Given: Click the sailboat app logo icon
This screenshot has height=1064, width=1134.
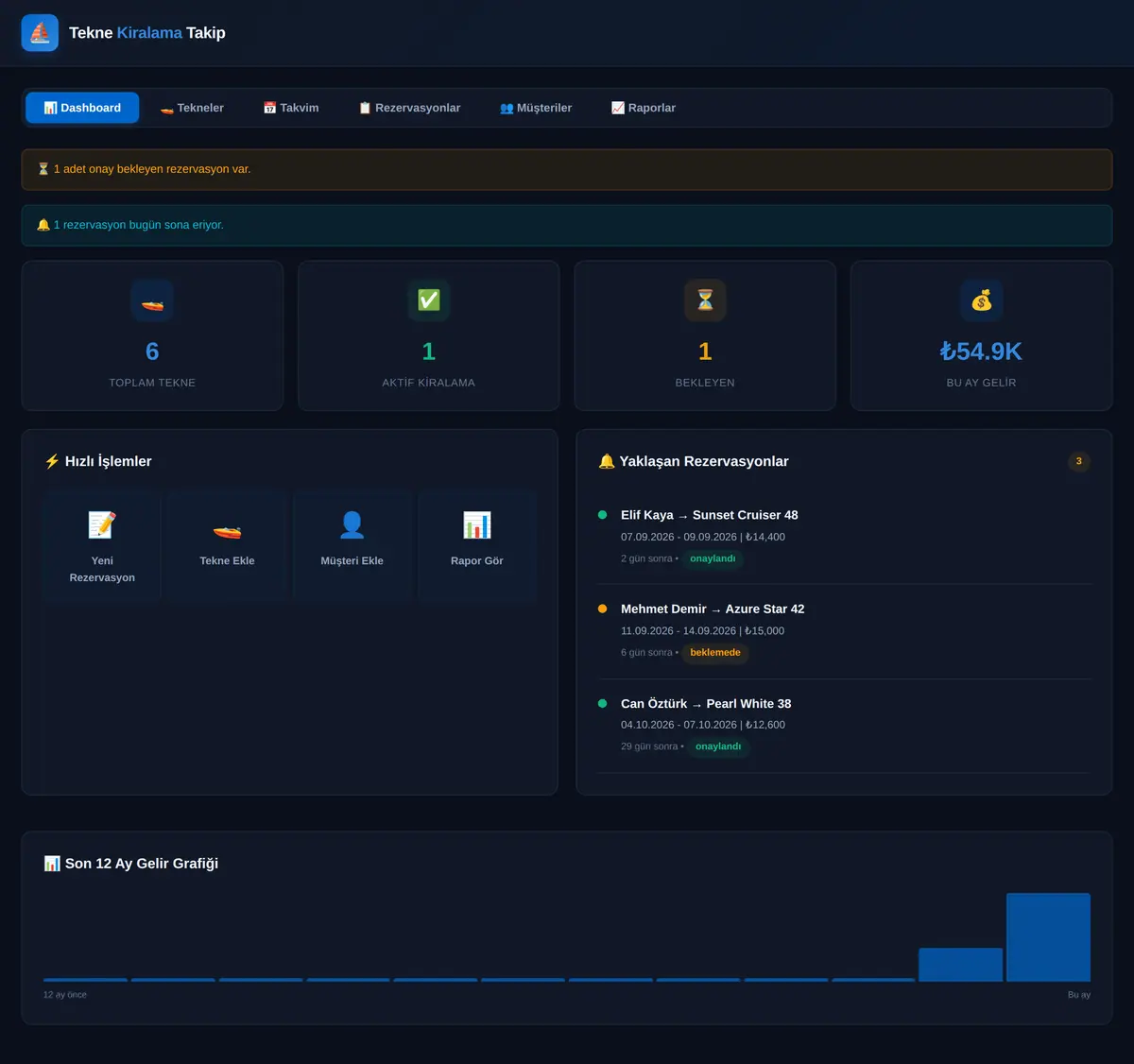Looking at the screenshot, I should (40, 33).
